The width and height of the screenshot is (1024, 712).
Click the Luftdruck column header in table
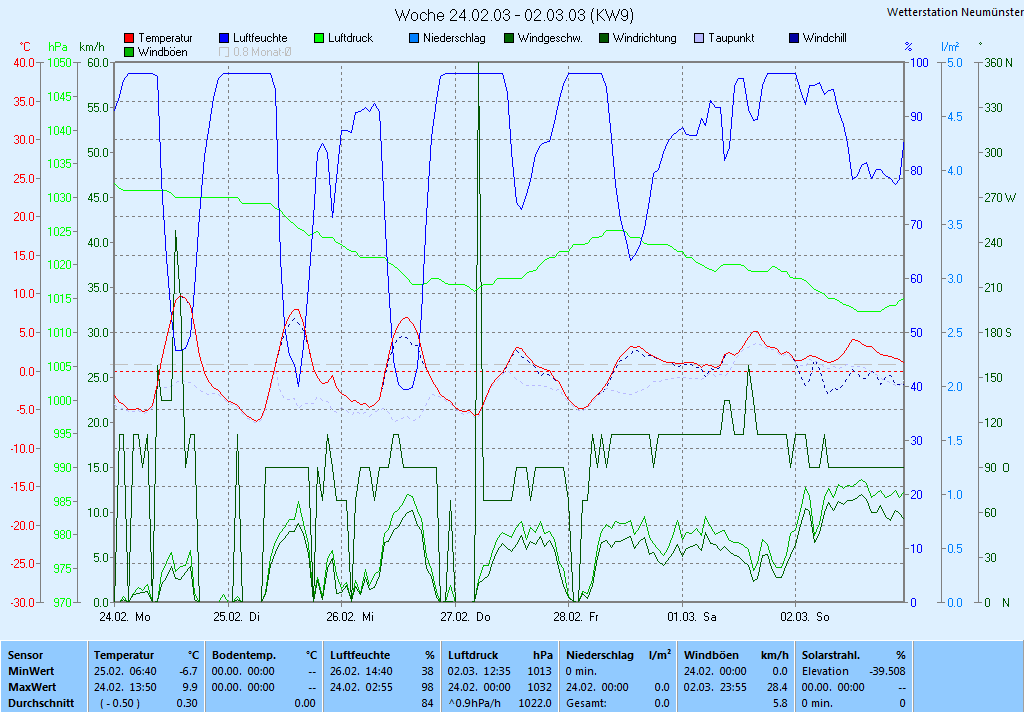473,655
